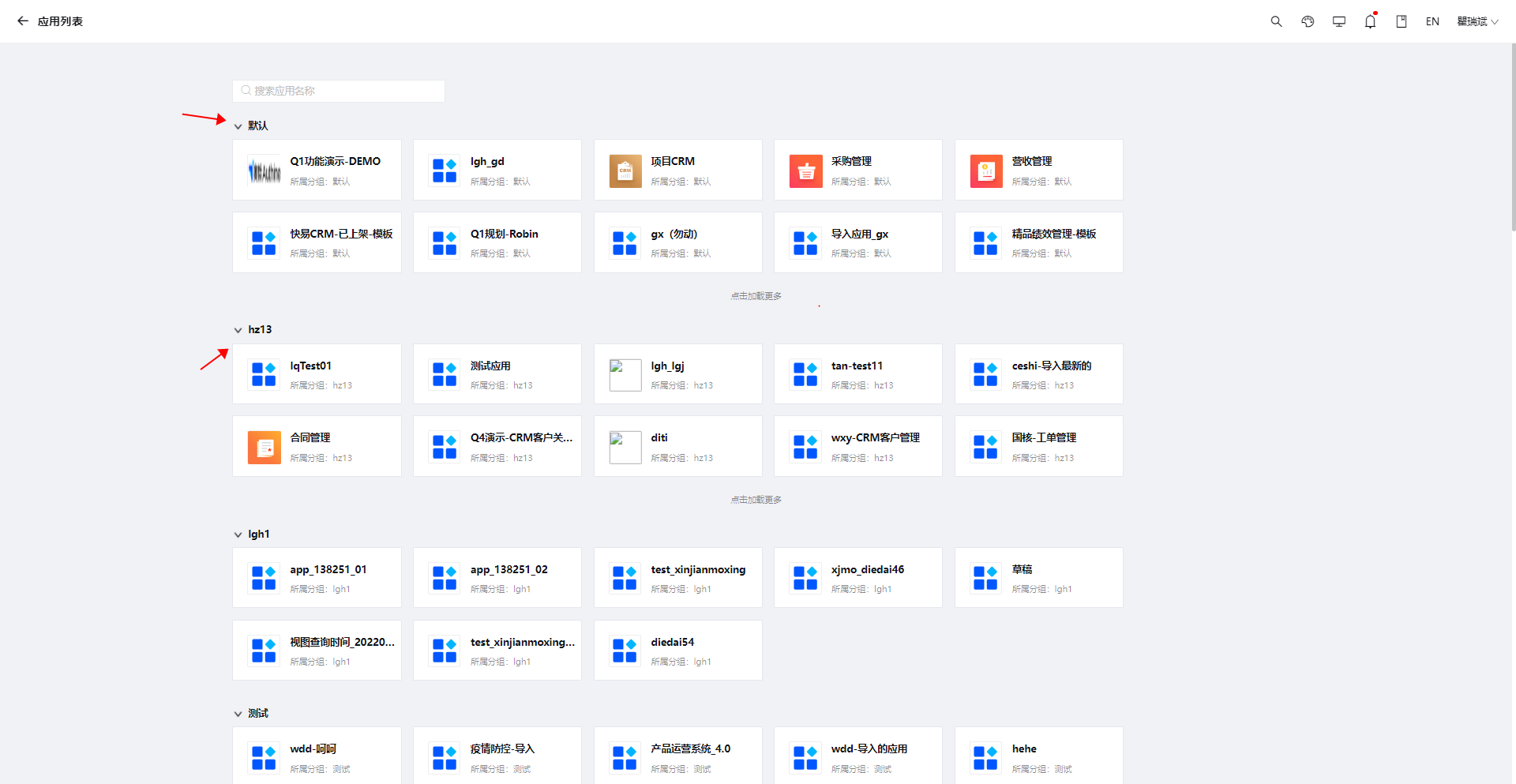Open the 草稿 app title
This screenshot has width=1516, height=784.
[x=1023, y=569]
